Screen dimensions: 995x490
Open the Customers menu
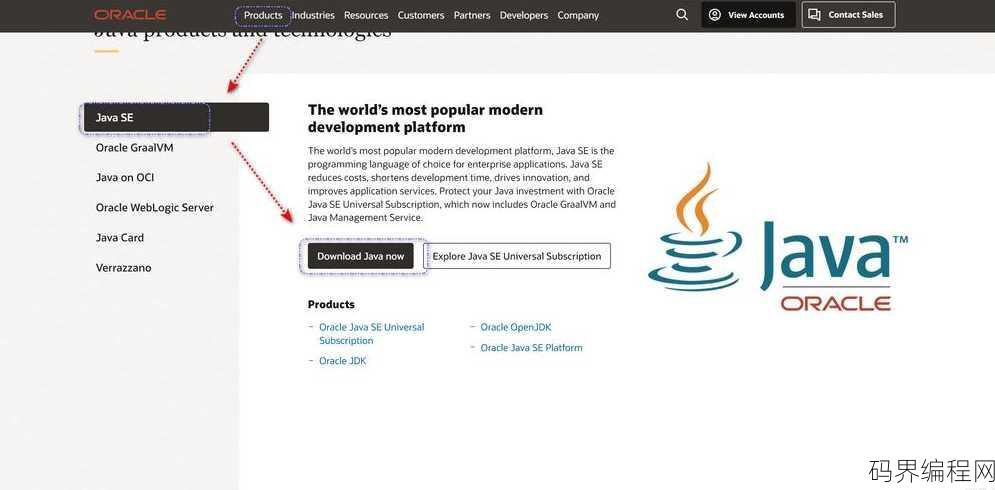point(421,15)
